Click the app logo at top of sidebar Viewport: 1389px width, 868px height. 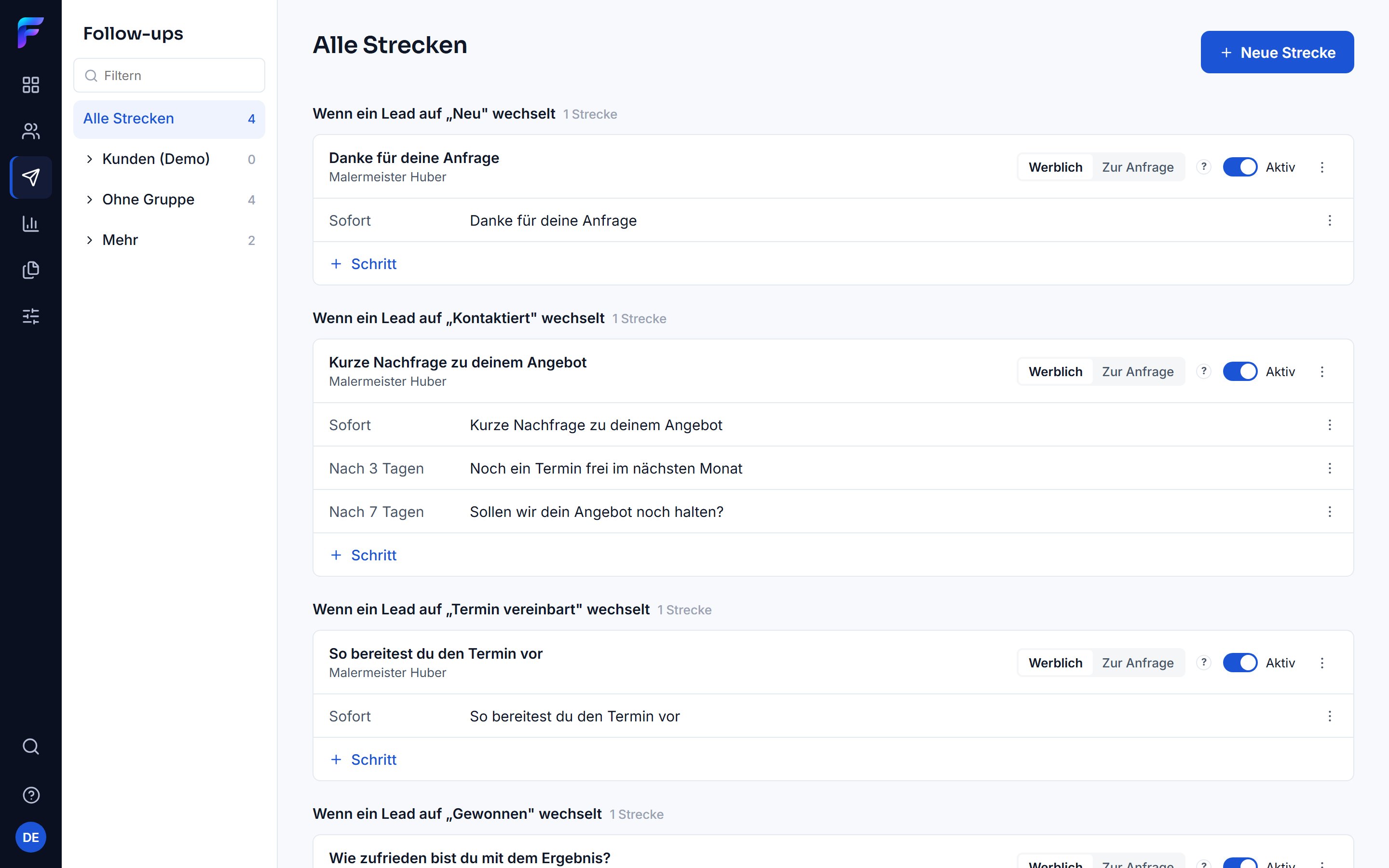click(30, 33)
